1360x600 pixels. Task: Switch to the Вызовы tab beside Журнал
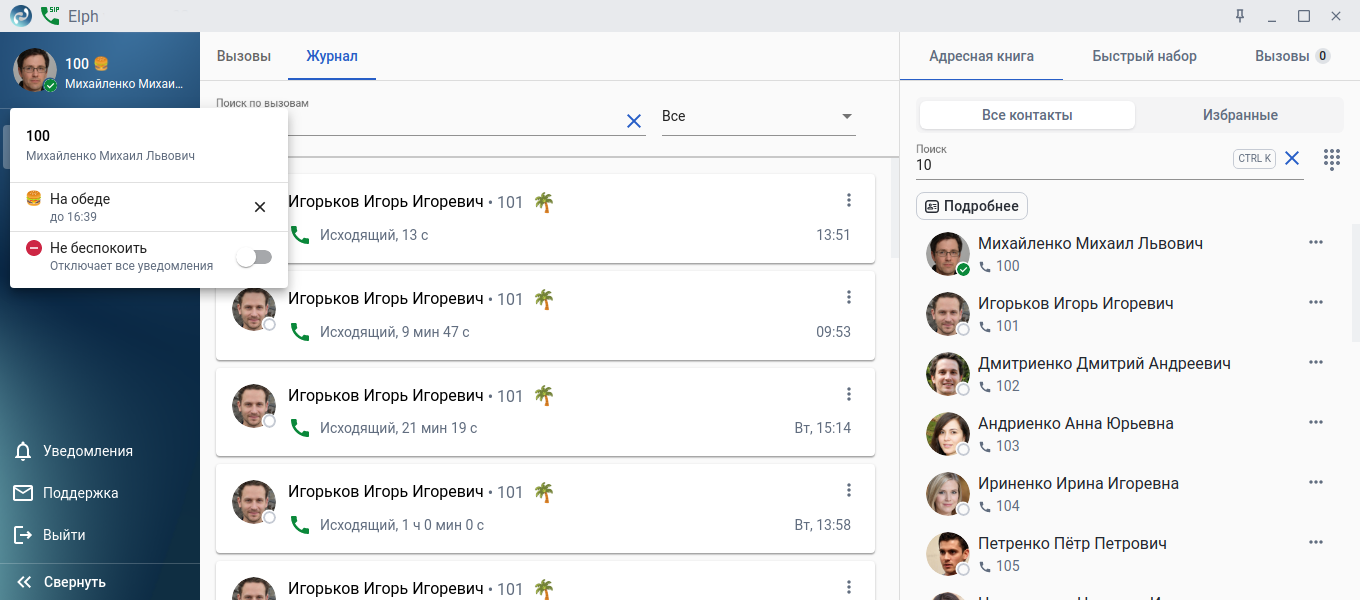tap(244, 56)
